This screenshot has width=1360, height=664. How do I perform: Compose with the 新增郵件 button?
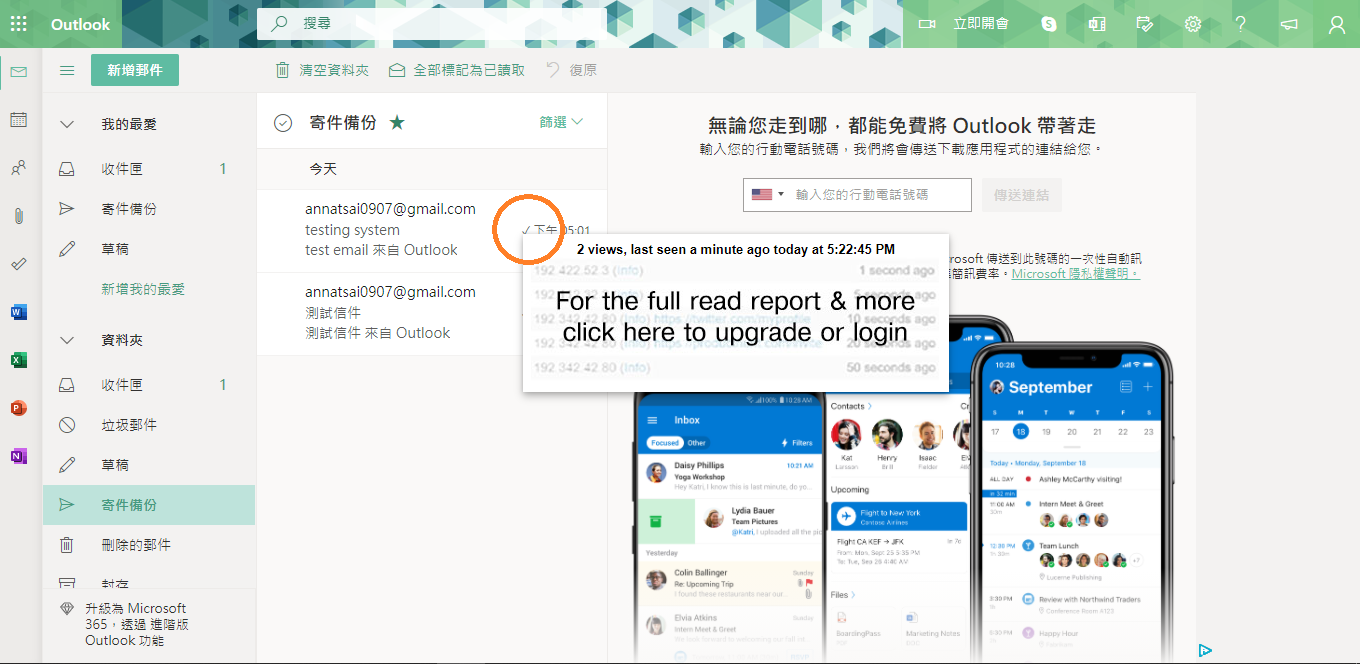[135, 70]
